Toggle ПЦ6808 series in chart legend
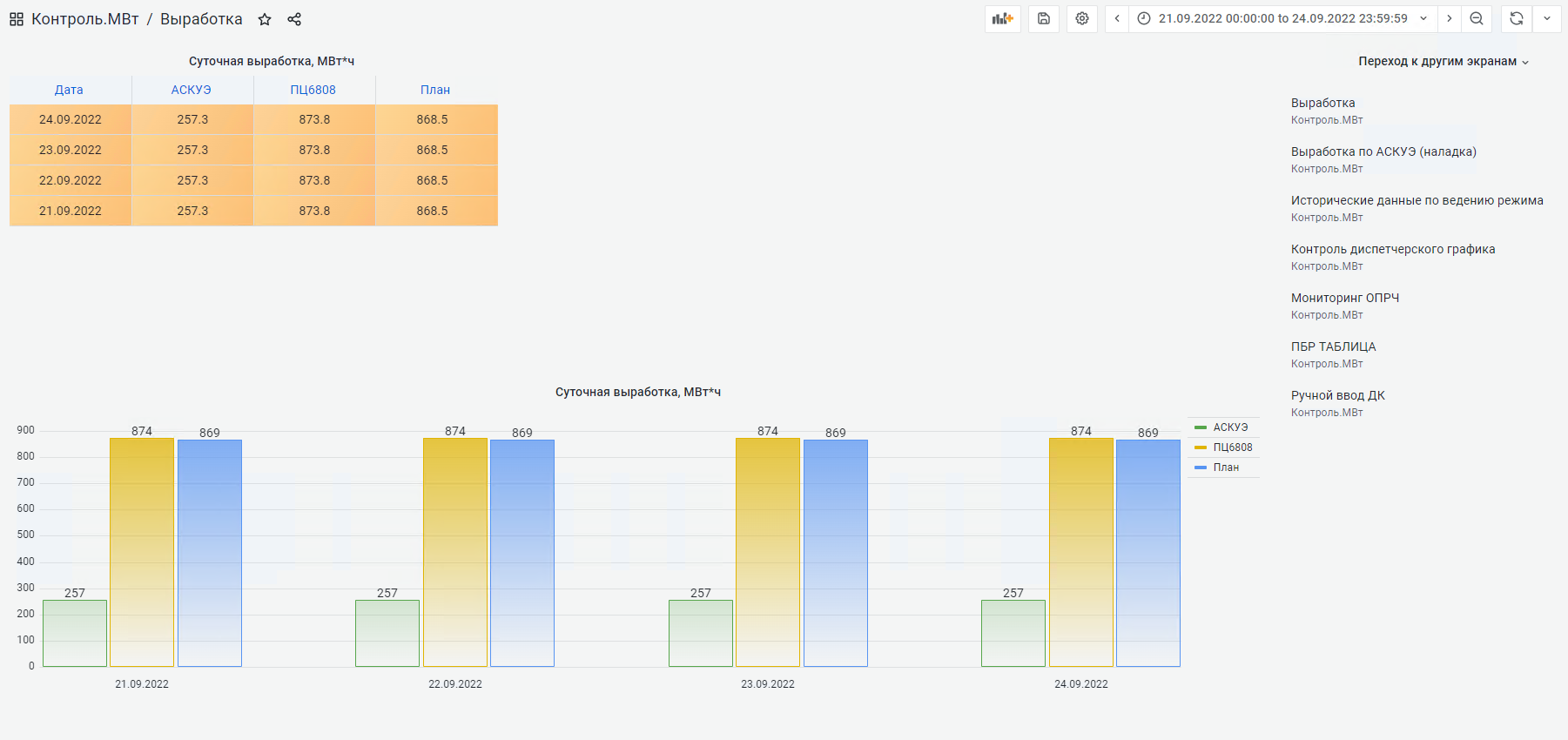1568x740 pixels. click(1232, 447)
